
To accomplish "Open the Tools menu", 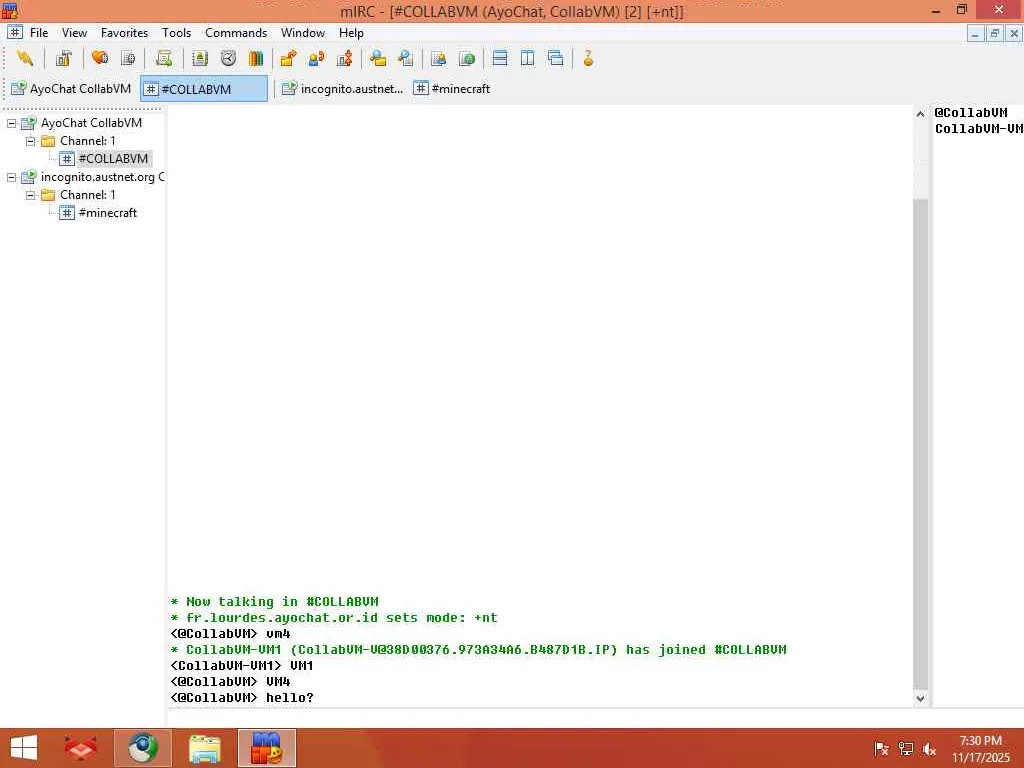I will pos(176,33).
